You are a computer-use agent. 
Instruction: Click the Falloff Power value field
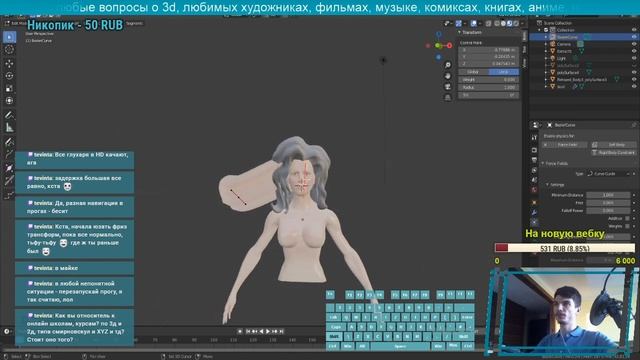coord(608,210)
